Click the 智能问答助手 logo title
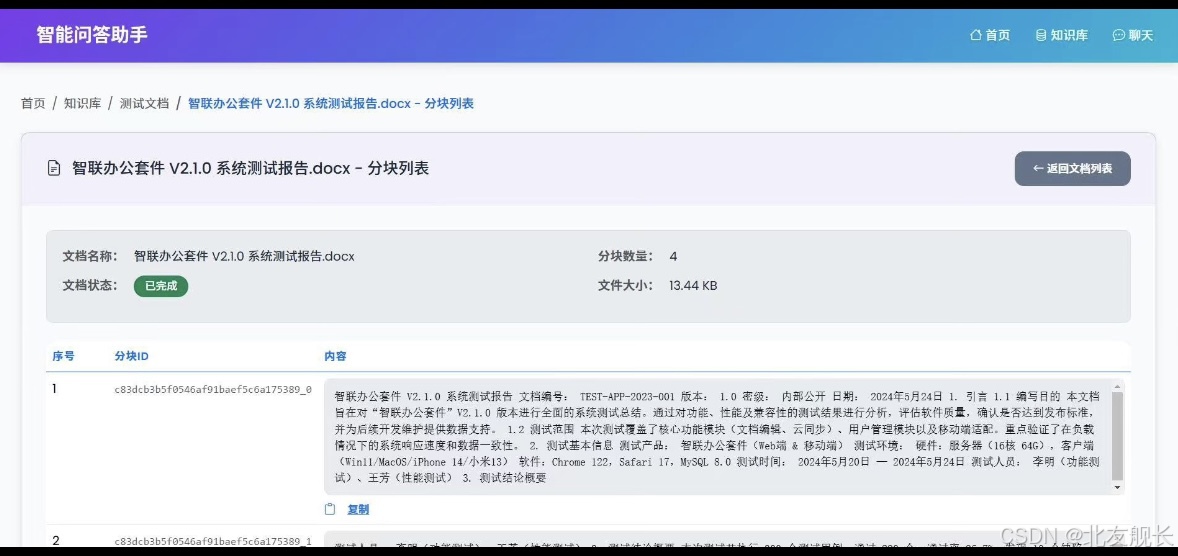Viewport: 1178px width, 556px height. click(92, 35)
